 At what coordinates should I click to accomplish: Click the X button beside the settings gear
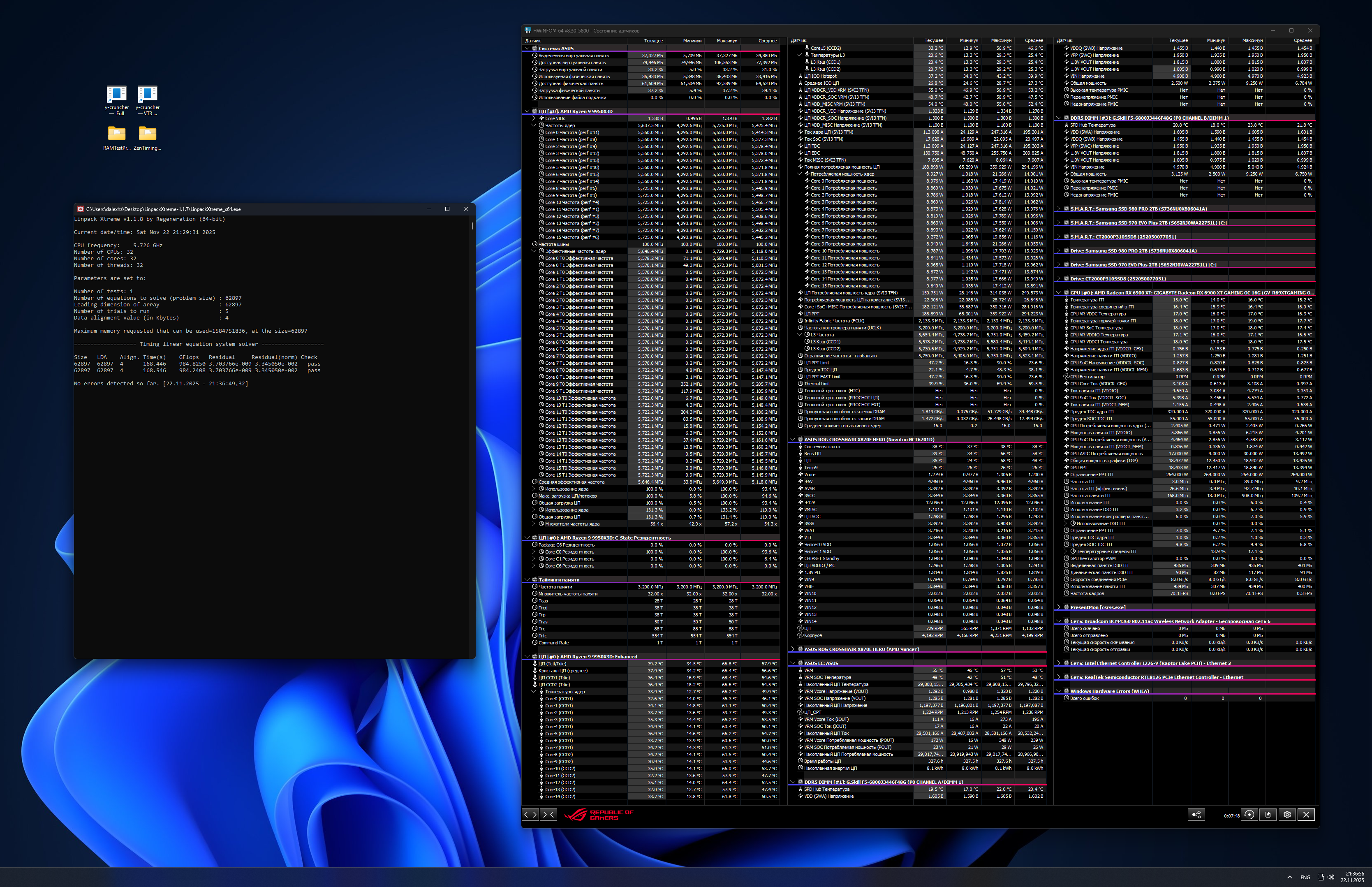[x=1306, y=815]
